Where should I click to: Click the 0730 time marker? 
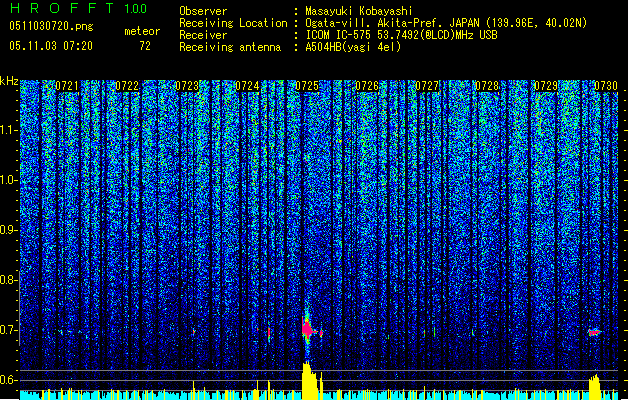click(606, 86)
